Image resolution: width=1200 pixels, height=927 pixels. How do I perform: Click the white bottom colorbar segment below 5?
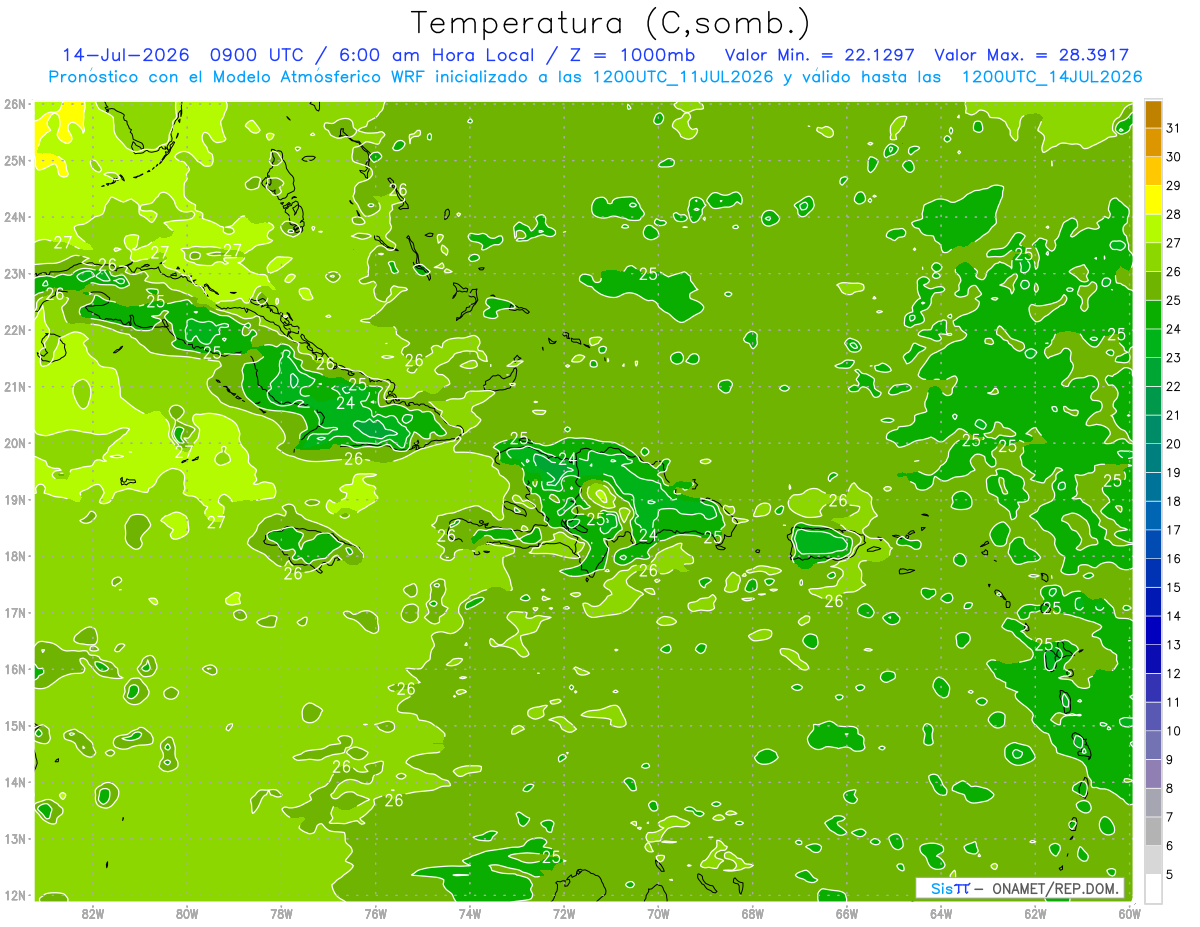point(1153,888)
